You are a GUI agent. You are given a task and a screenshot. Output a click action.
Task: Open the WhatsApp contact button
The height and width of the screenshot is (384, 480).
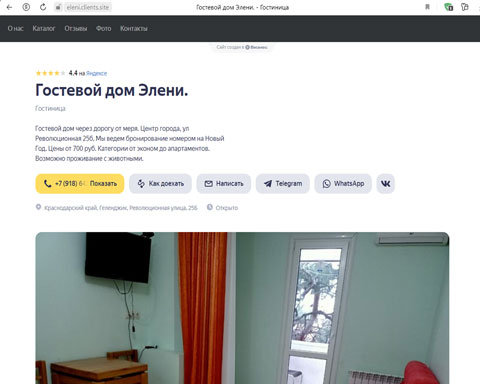(343, 184)
